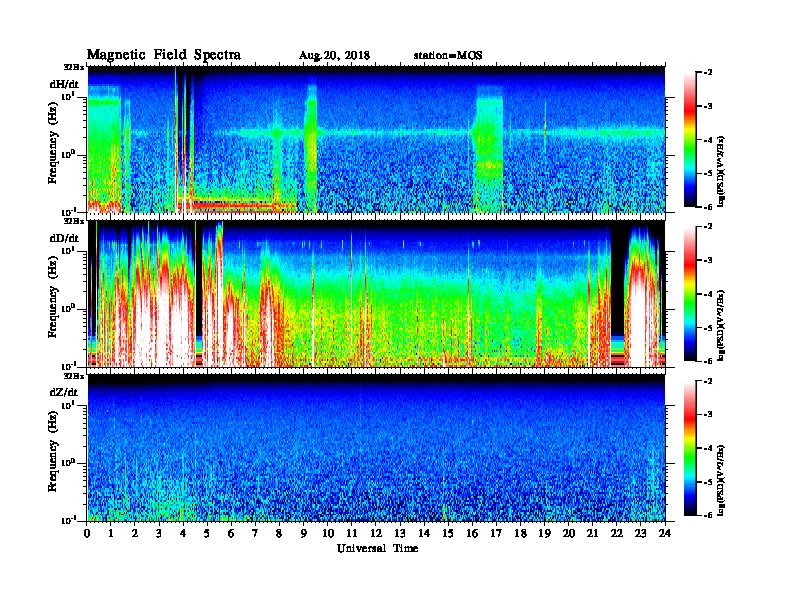Click the color bar beside dH/dt panel
Image resolution: width=792 pixels, height=612 pixels.
[690, 139]
